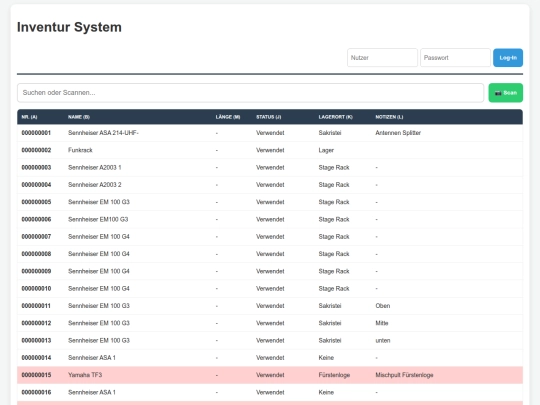This screenshot has width=540, height=405.
Task: Click the Nutzer input field
Action: [x=382, y=58]
